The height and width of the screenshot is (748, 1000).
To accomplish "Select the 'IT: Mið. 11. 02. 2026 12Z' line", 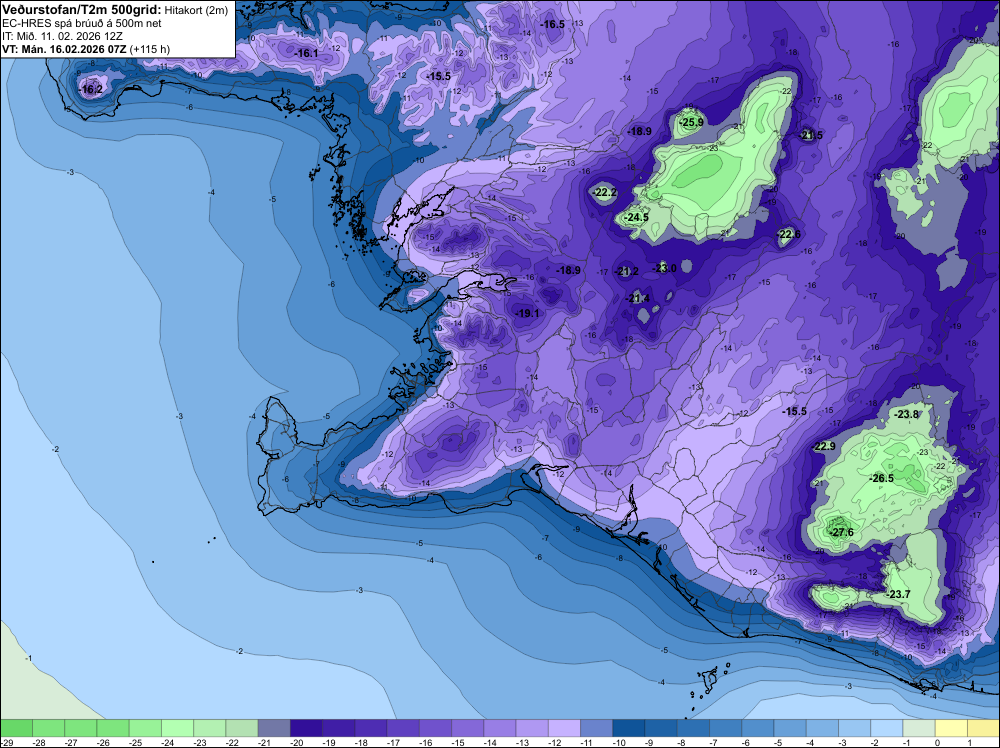I will (x=62, y=36).
